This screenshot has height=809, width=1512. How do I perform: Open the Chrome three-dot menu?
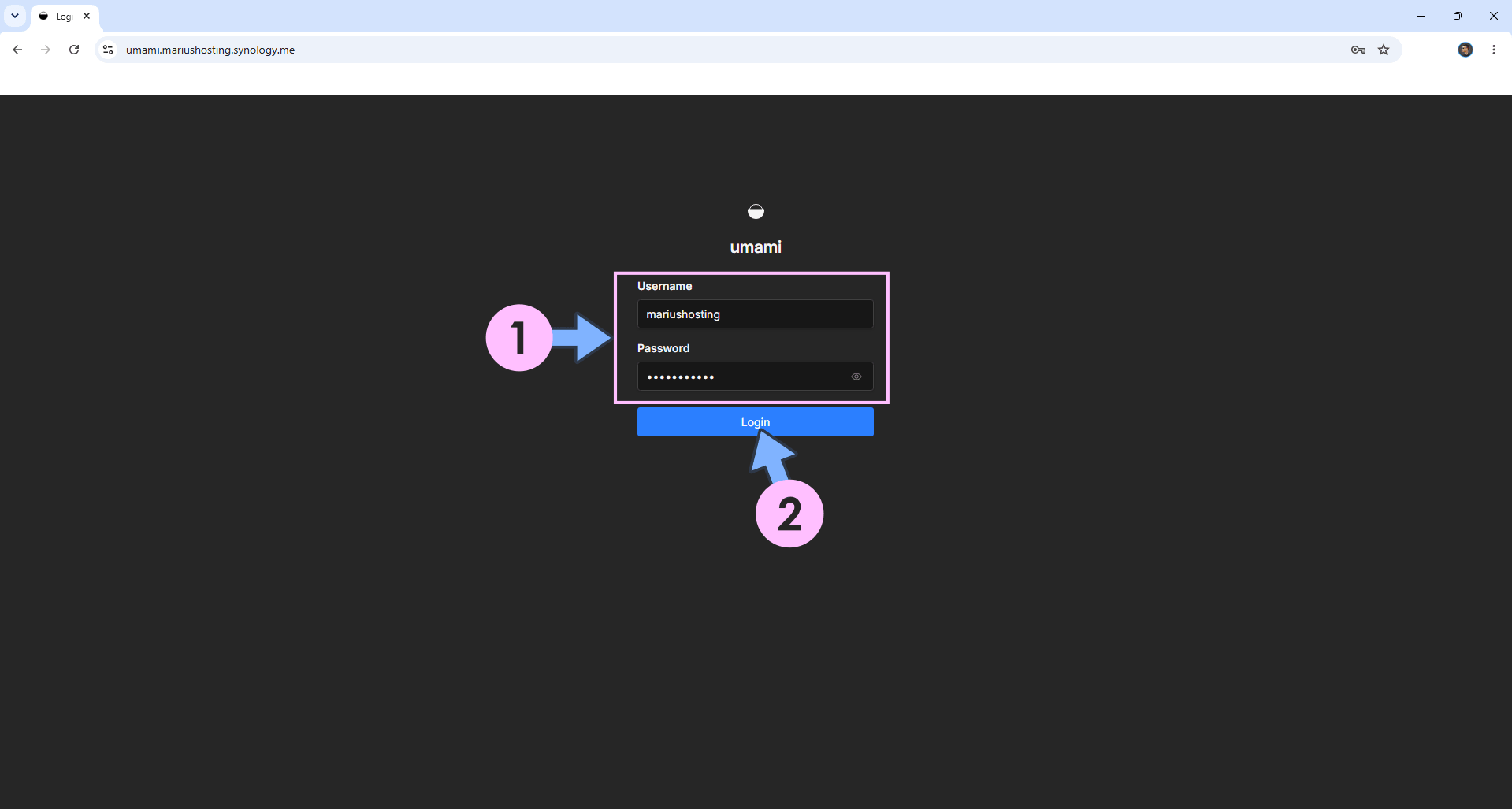[x=1494, y=50]
